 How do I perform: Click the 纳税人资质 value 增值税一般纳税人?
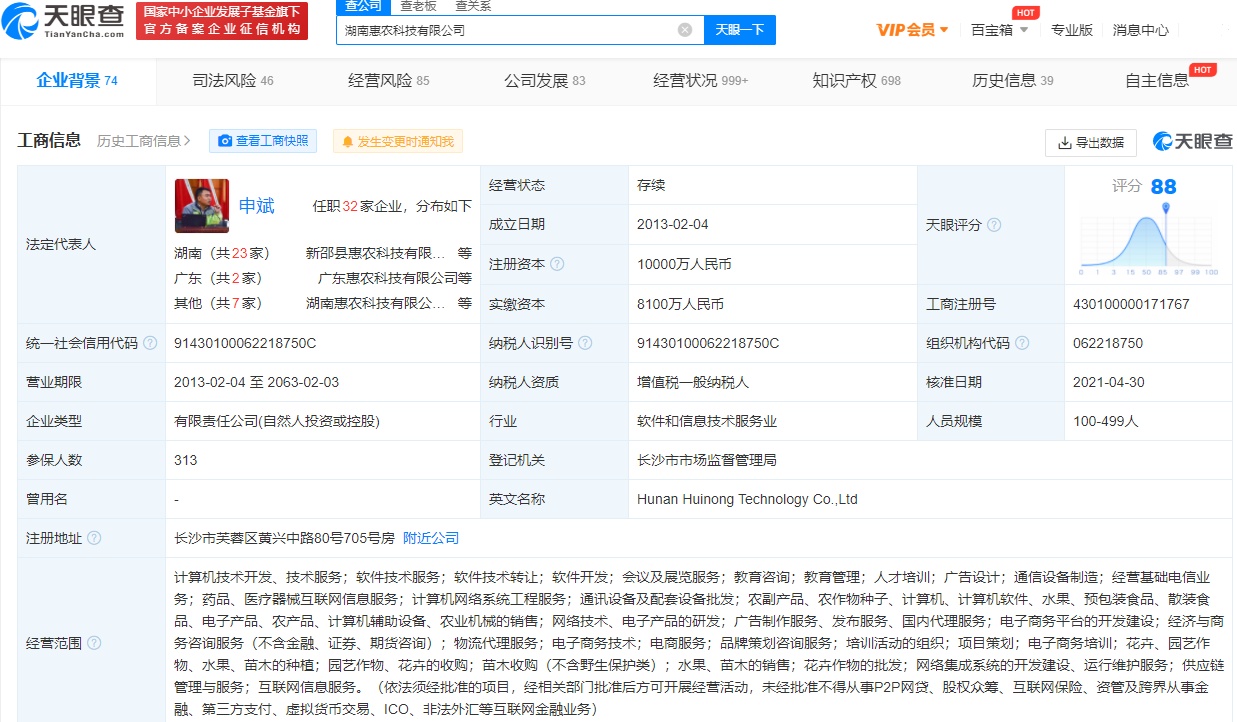coord(693,382)
